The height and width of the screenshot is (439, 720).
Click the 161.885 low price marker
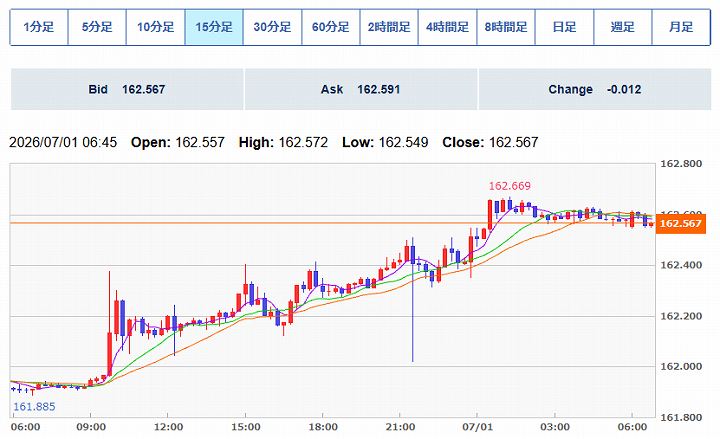click(x=34, y=406)
